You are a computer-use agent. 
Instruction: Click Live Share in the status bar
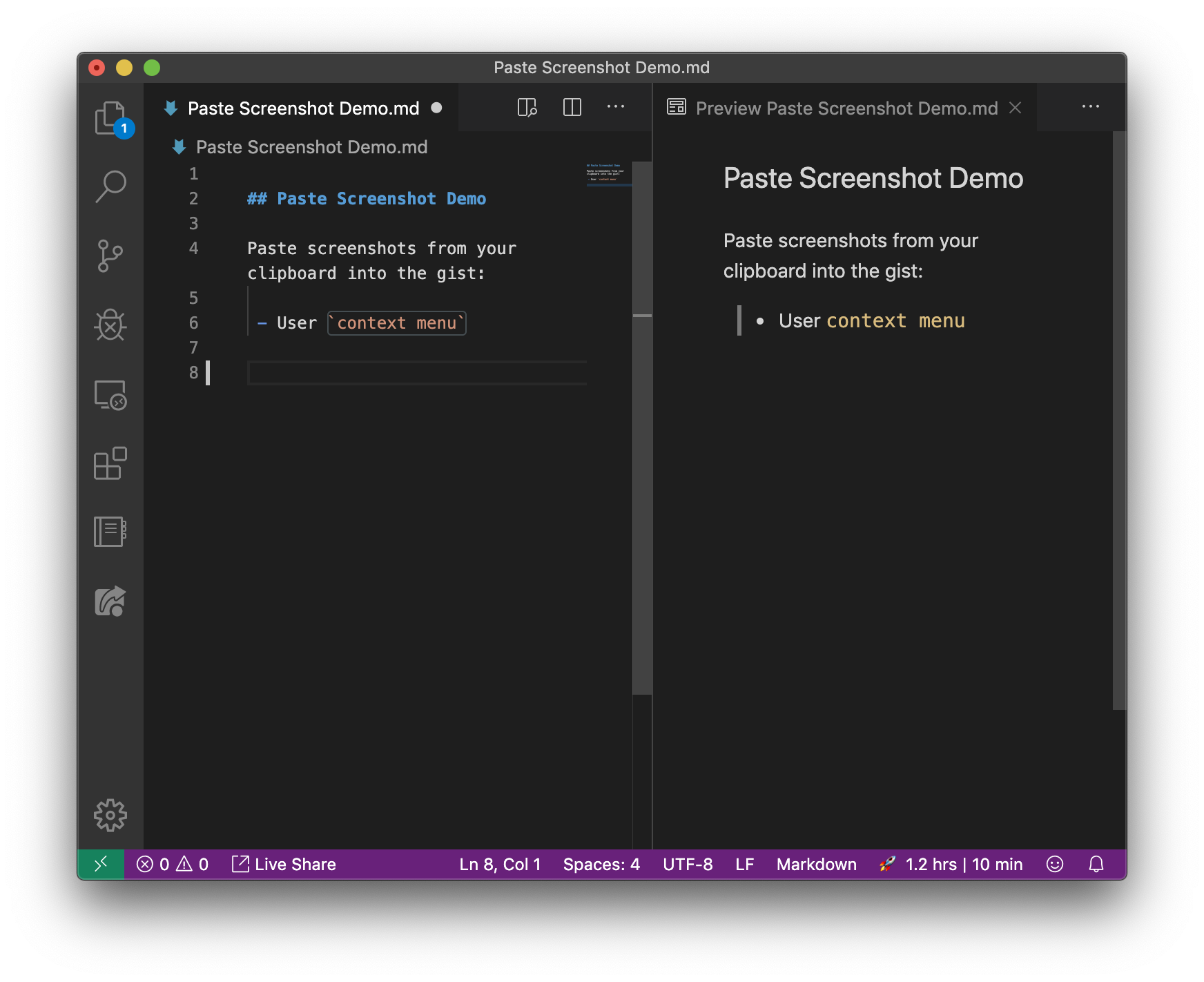tap(284, 865)
